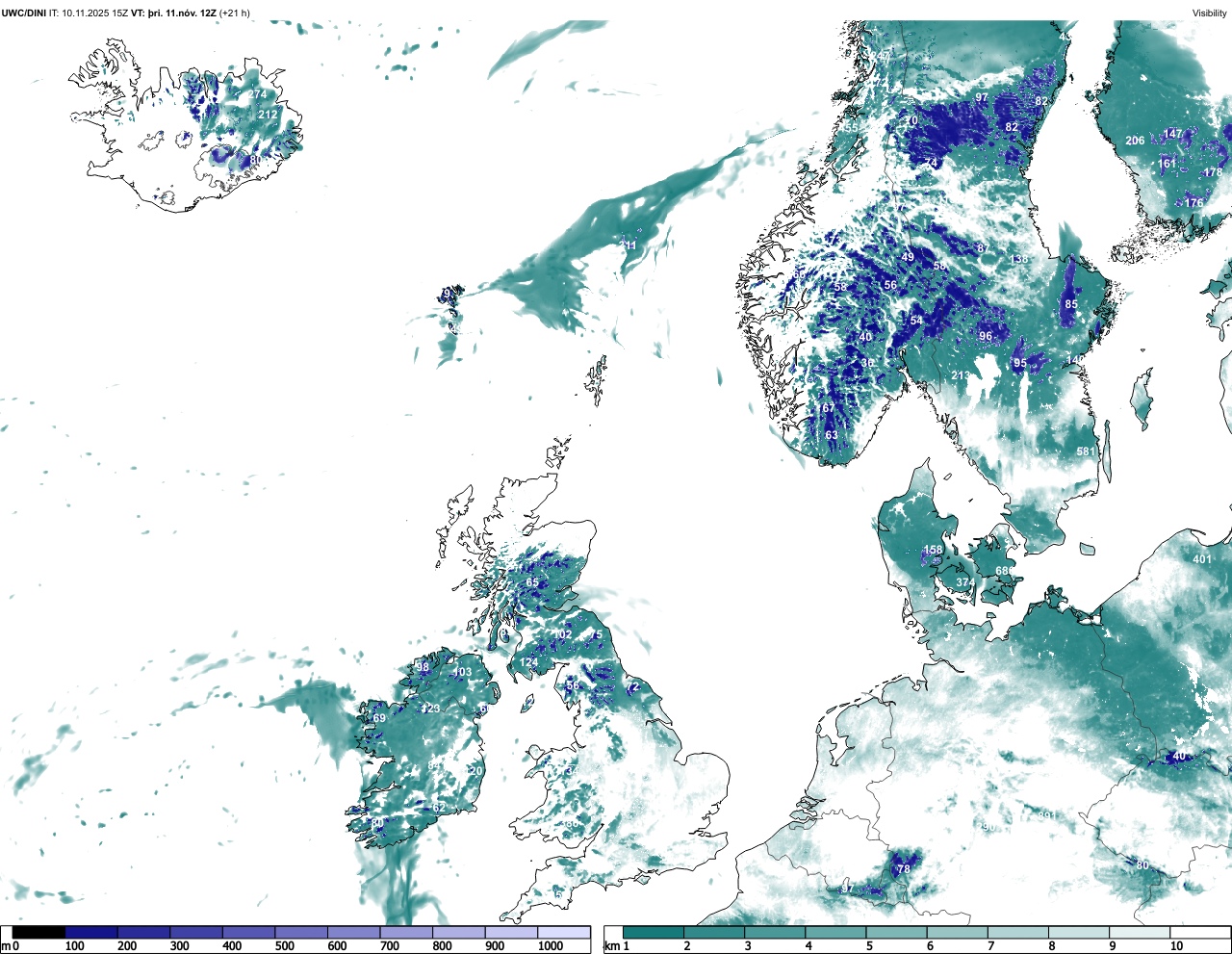Click the '212' value over Iceland
1232x954 pixels.
[x=268, y=115]
